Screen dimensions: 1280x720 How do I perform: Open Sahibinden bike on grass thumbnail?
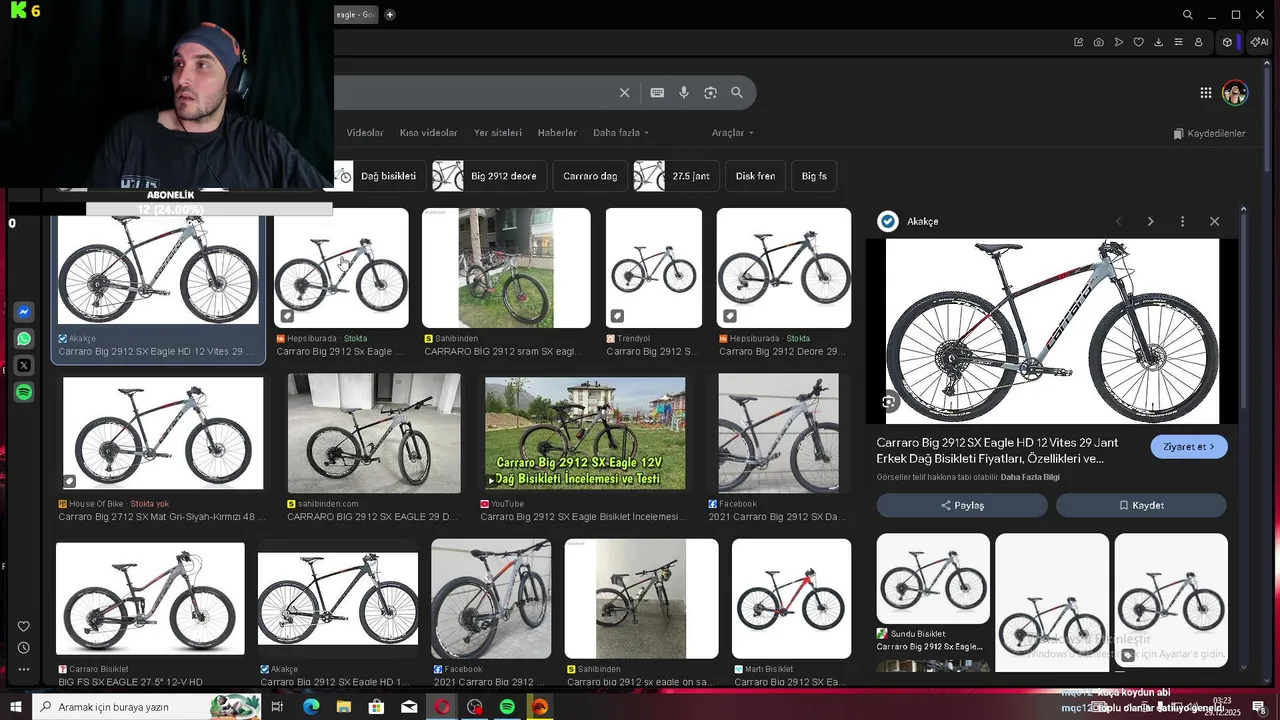point(506,268)
